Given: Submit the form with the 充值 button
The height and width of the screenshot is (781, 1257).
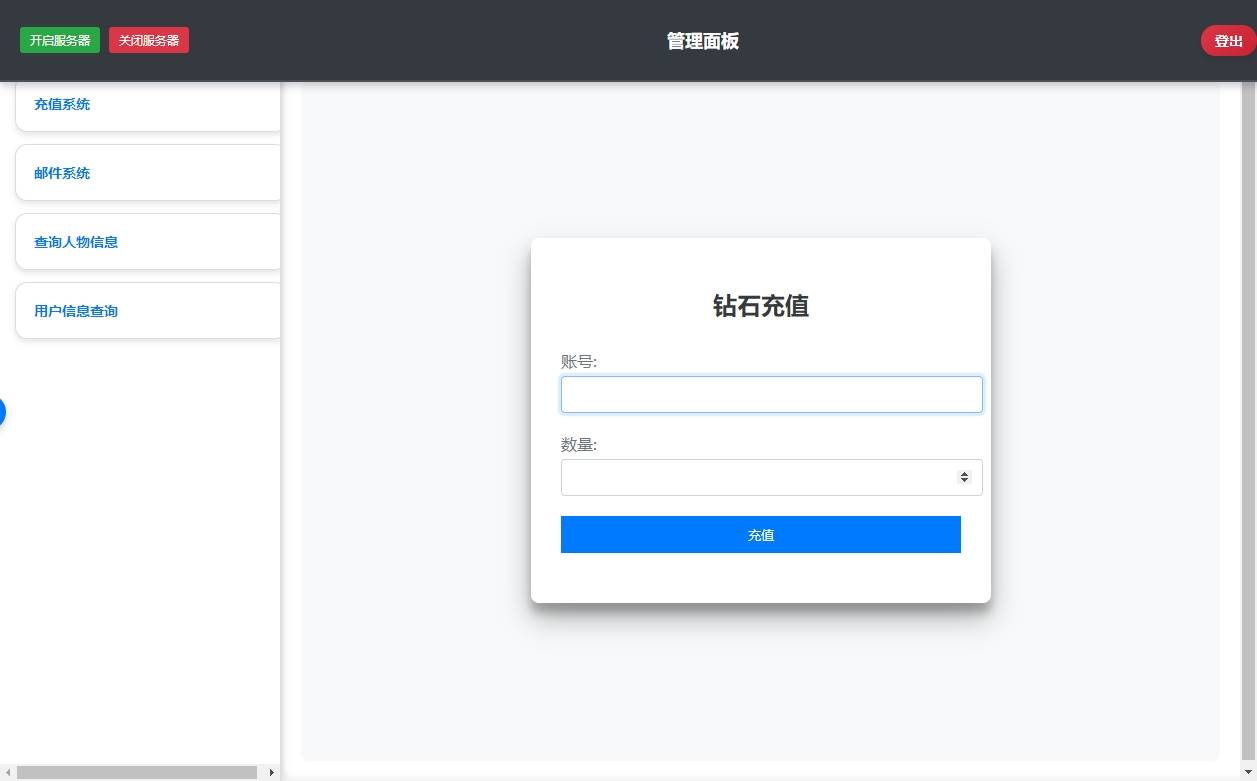Looking at the screenshot, I should [760, 535].
